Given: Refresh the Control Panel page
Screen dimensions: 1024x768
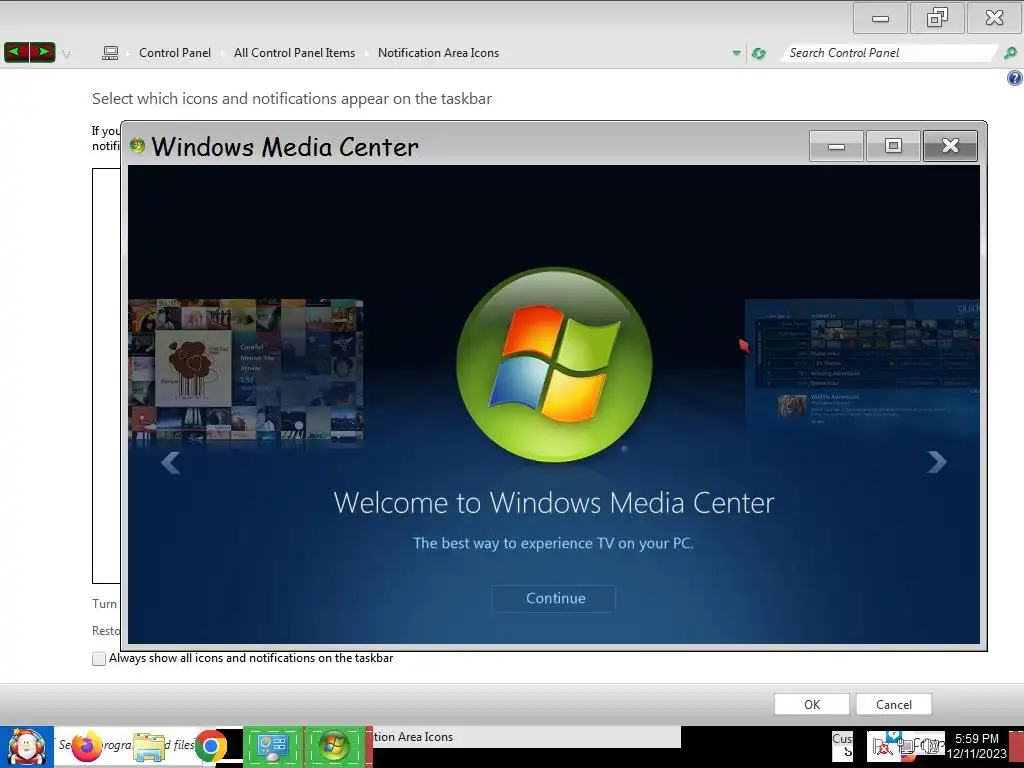Looking at the screenshot, I should click(x=758, y=54).
